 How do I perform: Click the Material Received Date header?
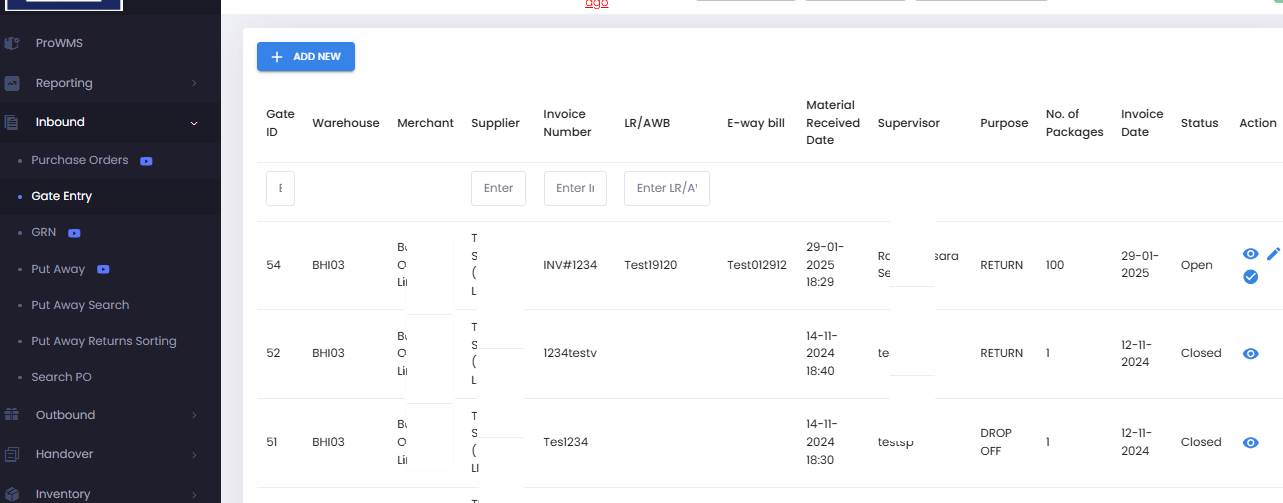pos(833,123)
